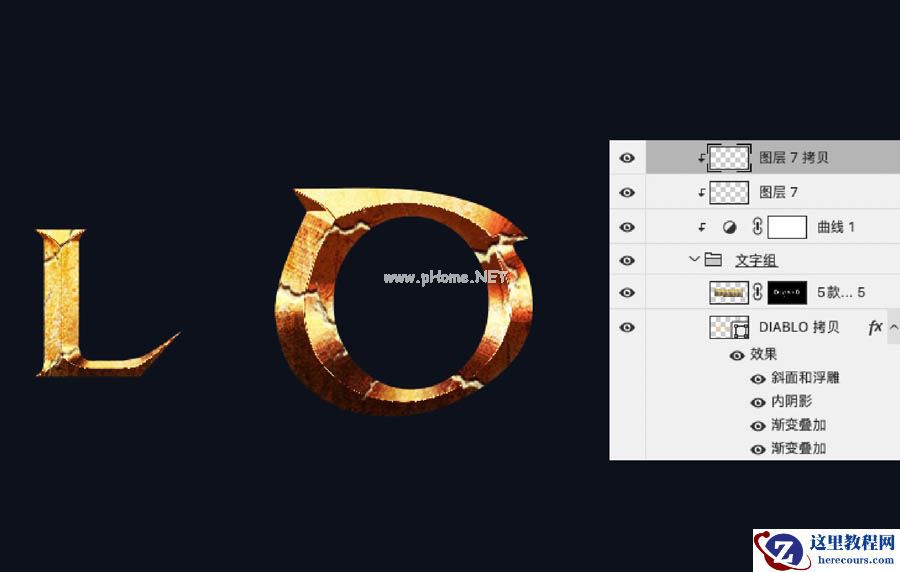Click the link icon on 曲线 1 mask
The image size is (900, 572).
point(758,227)
